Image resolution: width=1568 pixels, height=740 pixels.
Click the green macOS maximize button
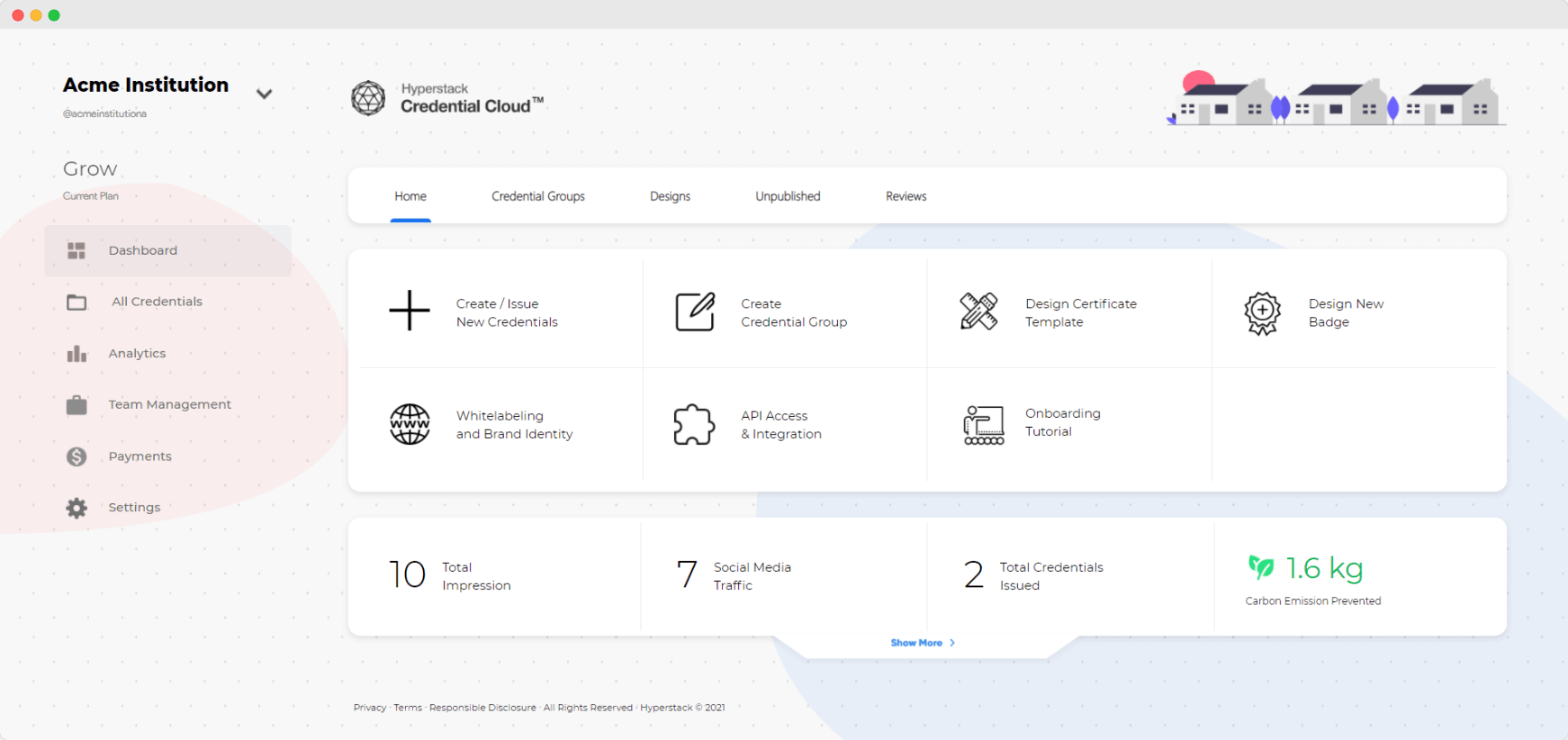[x=54, y=15]
